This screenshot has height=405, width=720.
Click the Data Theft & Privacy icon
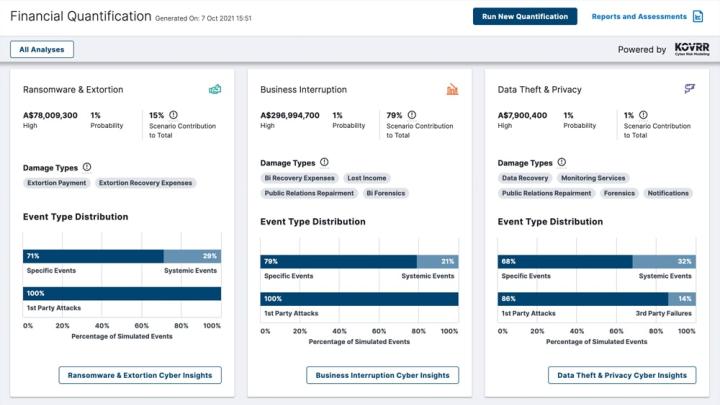tap(689, 90)
